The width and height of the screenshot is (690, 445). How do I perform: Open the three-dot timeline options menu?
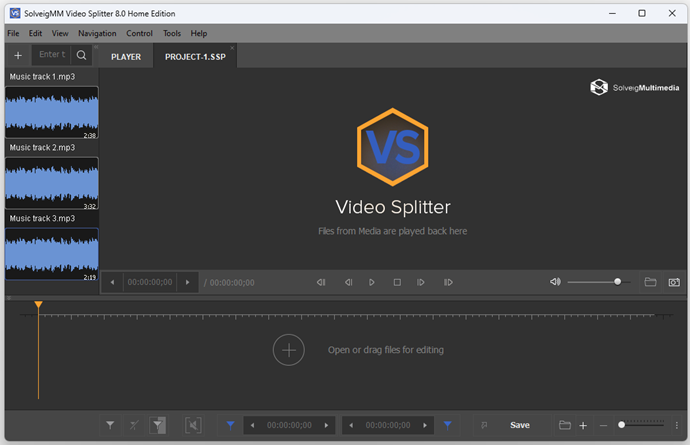pos(677,425)
